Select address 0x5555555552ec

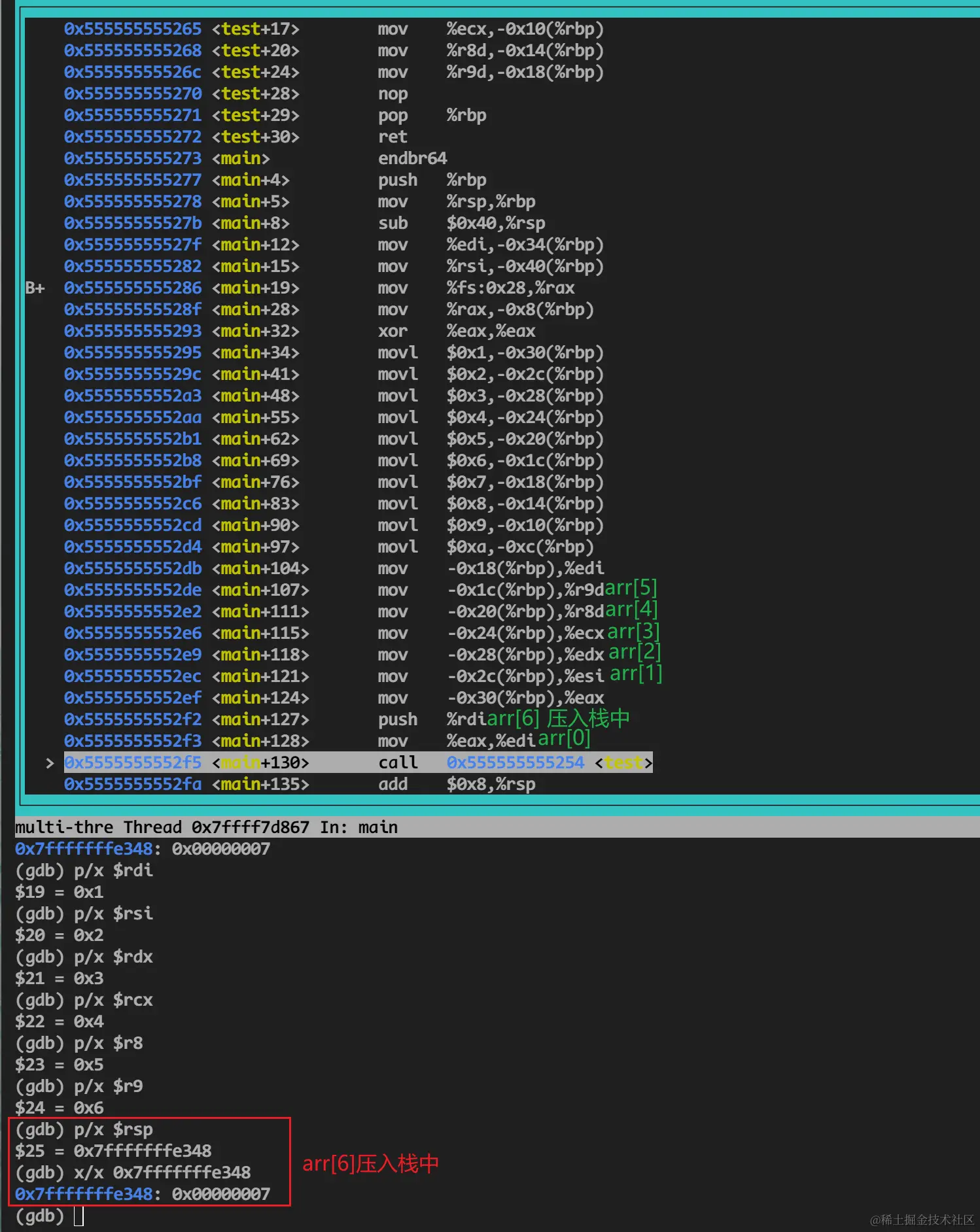[x=133, y=676]
